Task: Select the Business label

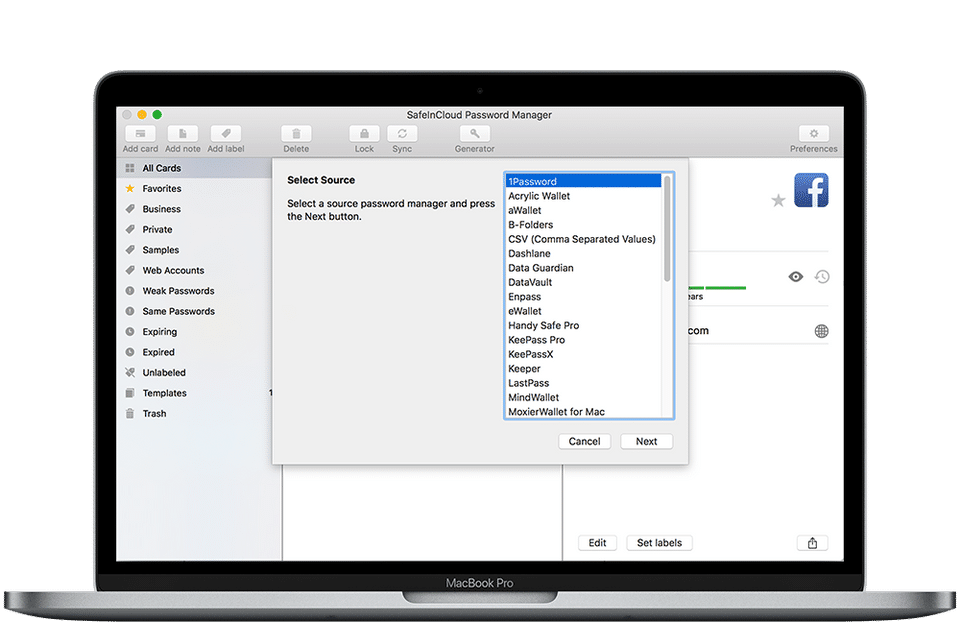Action: [x=194, y=209]
